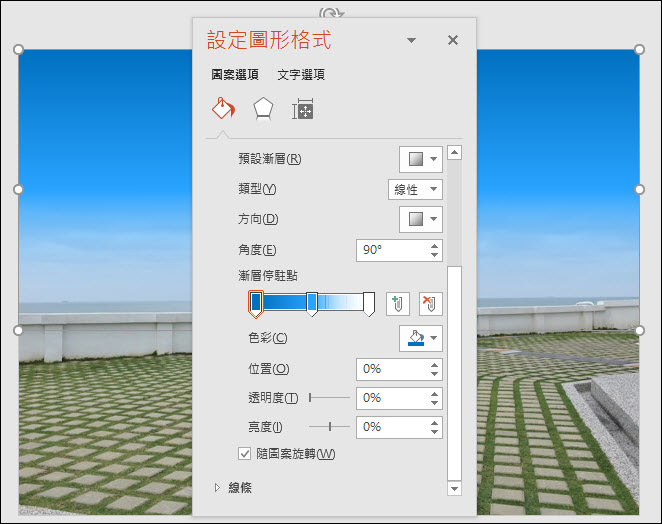
Task: Click the upper right-side picture handle
Action: click(x=640, y=190)
